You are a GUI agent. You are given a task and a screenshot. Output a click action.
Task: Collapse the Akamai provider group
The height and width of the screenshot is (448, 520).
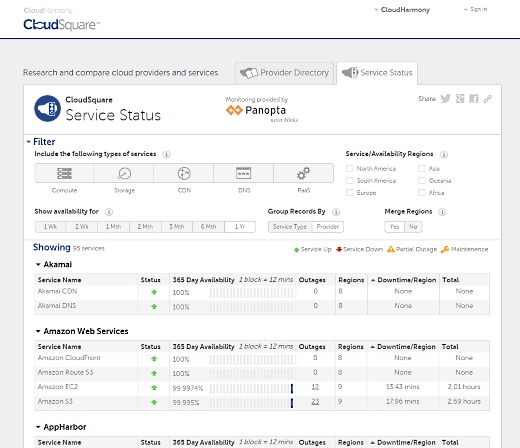coord(38,265)
